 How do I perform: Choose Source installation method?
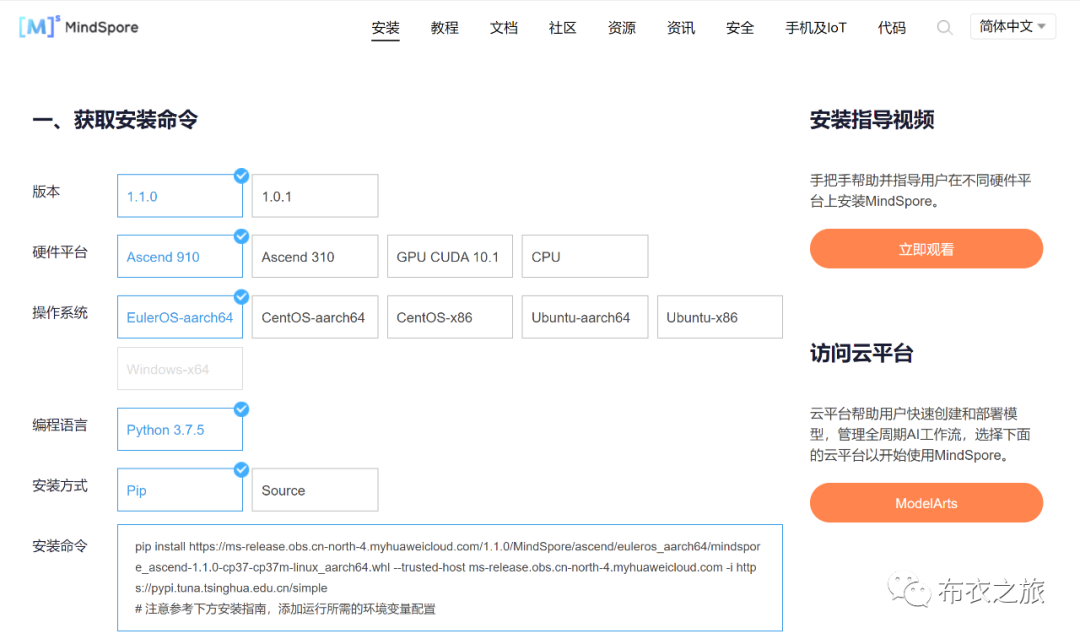315,490
